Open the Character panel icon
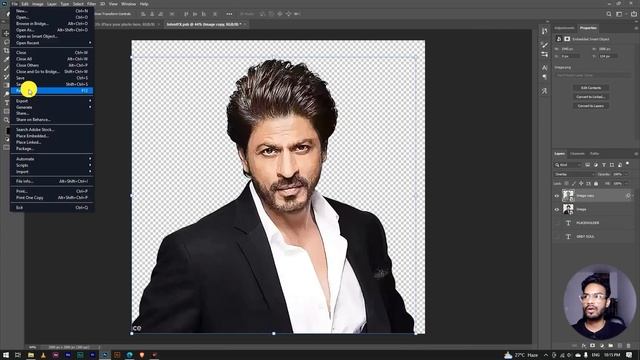Screen dimensions: 640x360 544,67
